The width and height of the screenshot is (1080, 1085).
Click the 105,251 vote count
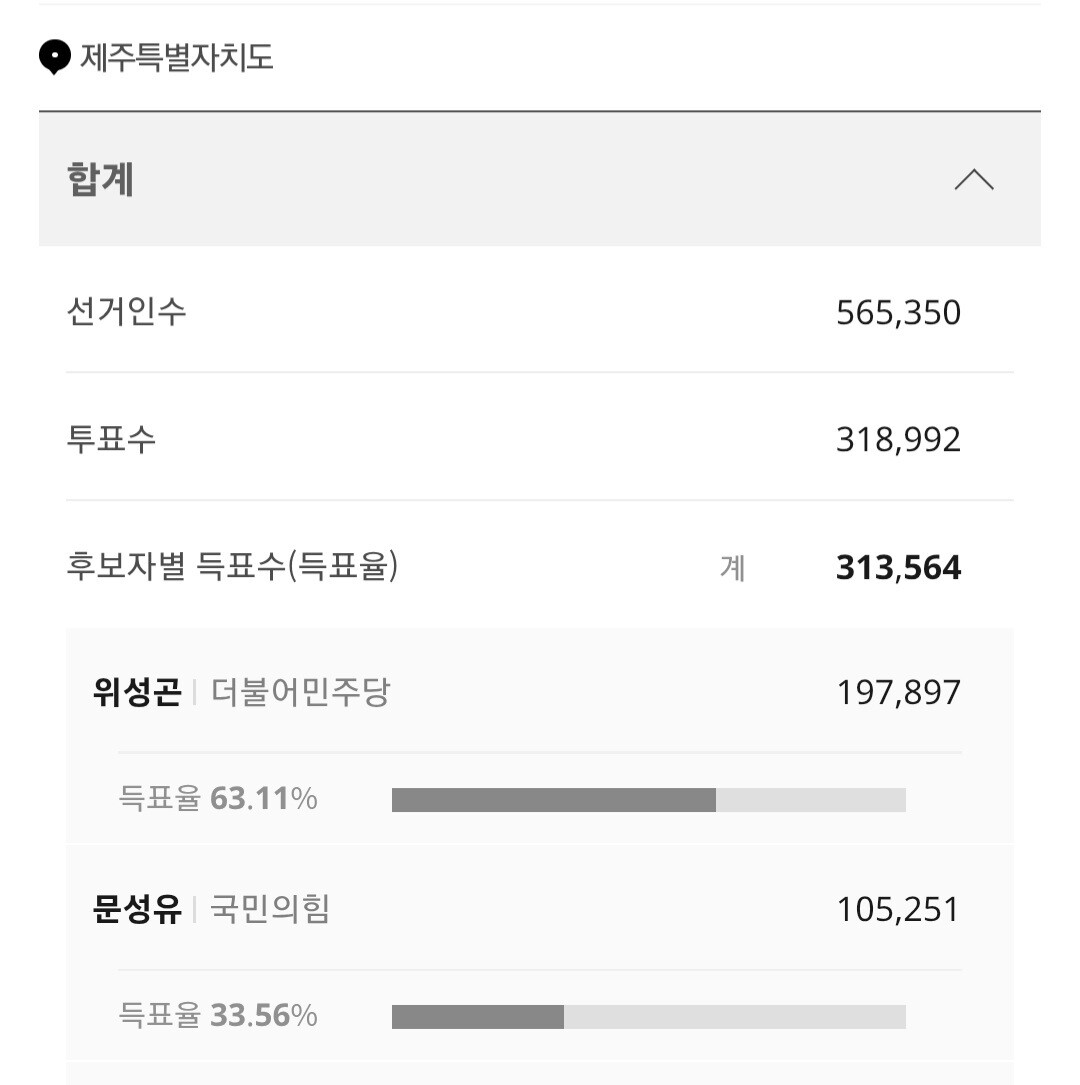pyautogui.click(x=898, y=910)
